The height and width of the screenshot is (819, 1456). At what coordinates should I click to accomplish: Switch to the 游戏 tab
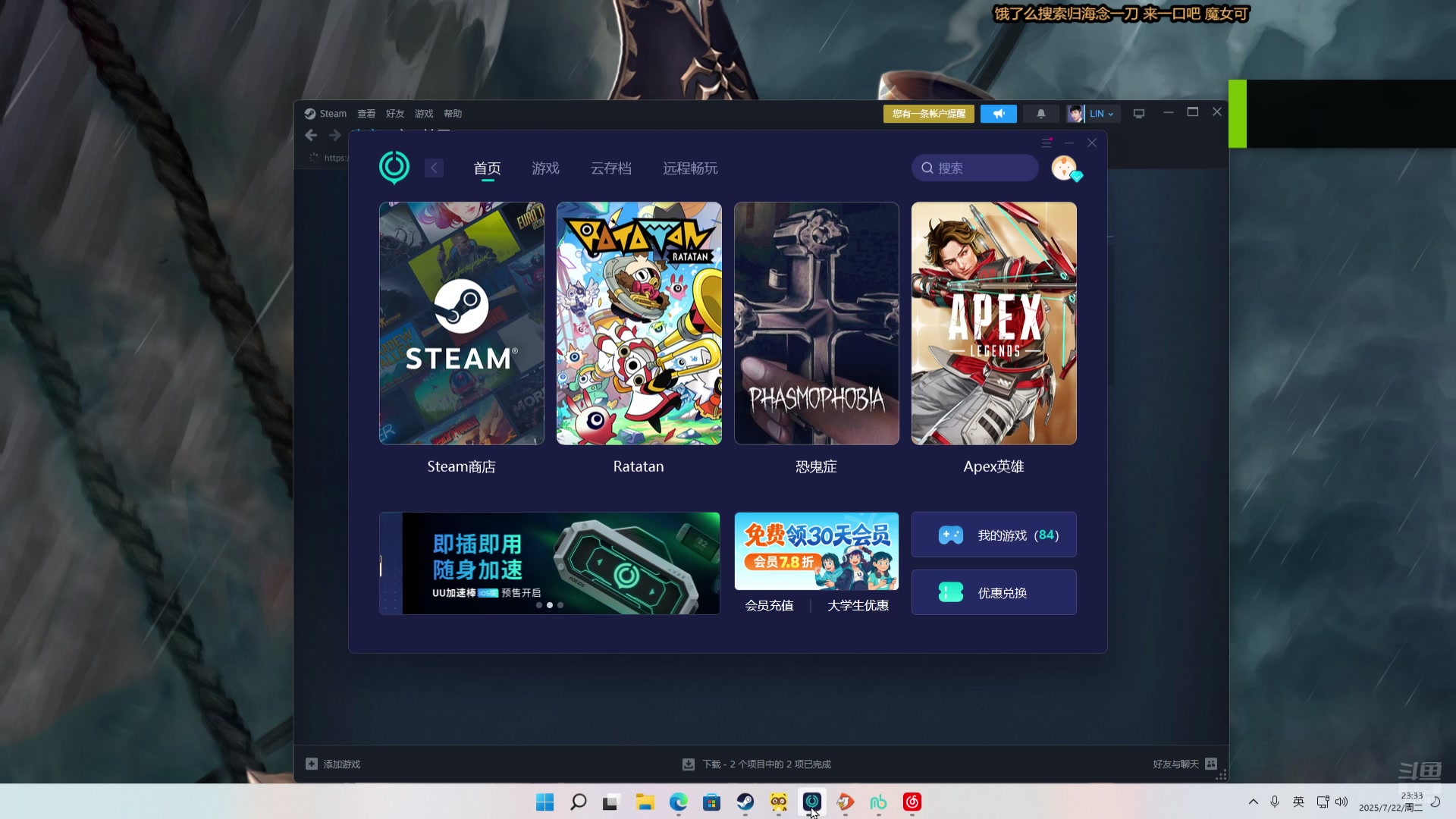(545, 168)
